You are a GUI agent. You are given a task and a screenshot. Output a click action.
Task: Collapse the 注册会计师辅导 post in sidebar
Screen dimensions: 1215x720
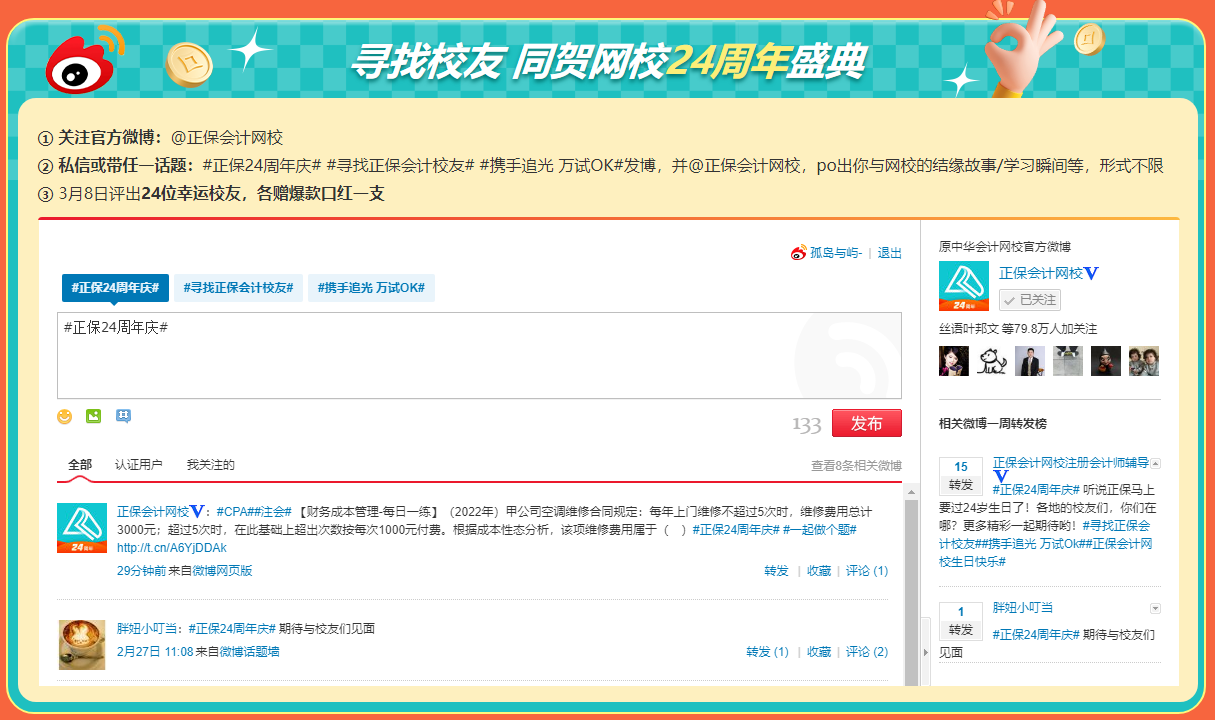tap(1155, 463)
